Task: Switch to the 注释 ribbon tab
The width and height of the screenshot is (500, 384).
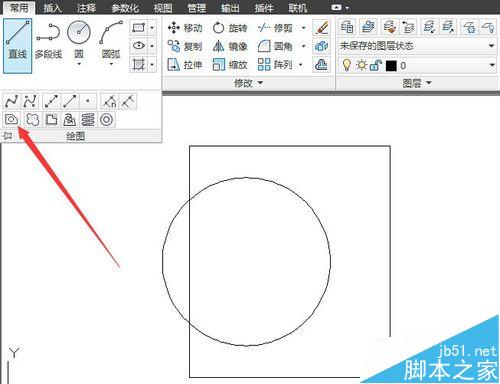Action: [x=86, y=8]
